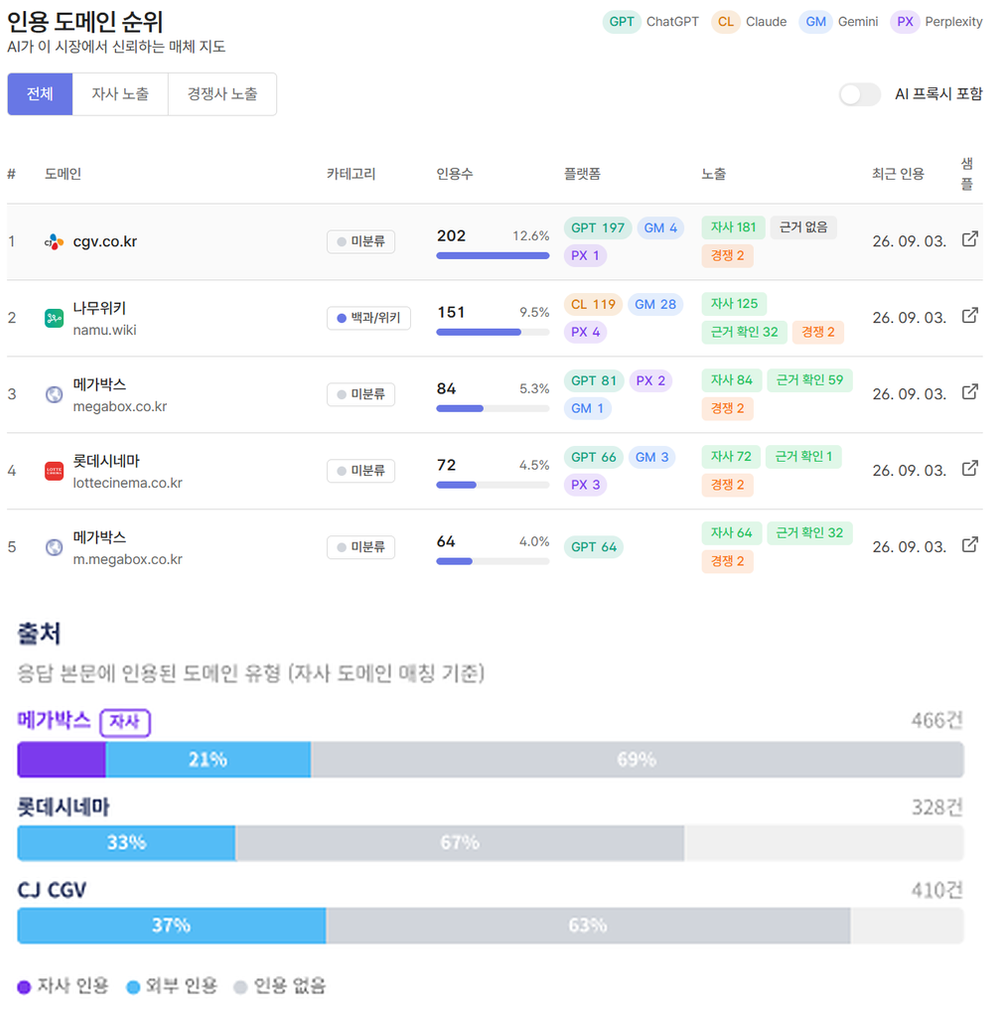The image size is (993, 1024).
Task: Click the 328건 count text
Action: coord(937,808)
